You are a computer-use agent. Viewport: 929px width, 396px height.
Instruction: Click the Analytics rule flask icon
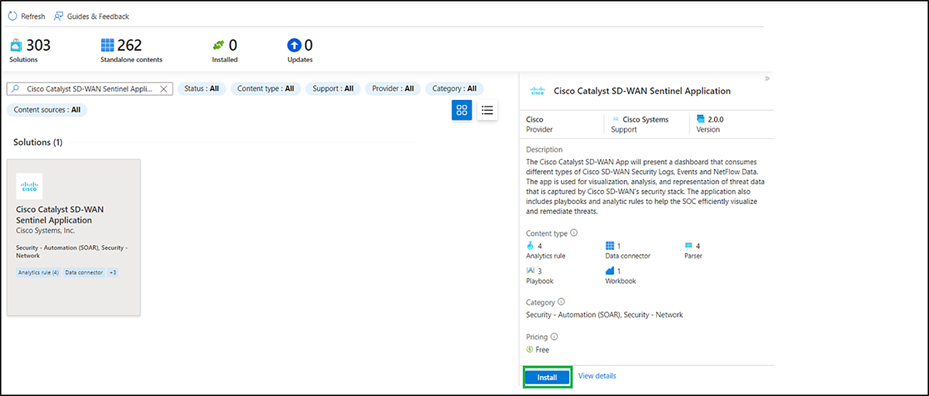pyautogui.click(x=530, y=245)
